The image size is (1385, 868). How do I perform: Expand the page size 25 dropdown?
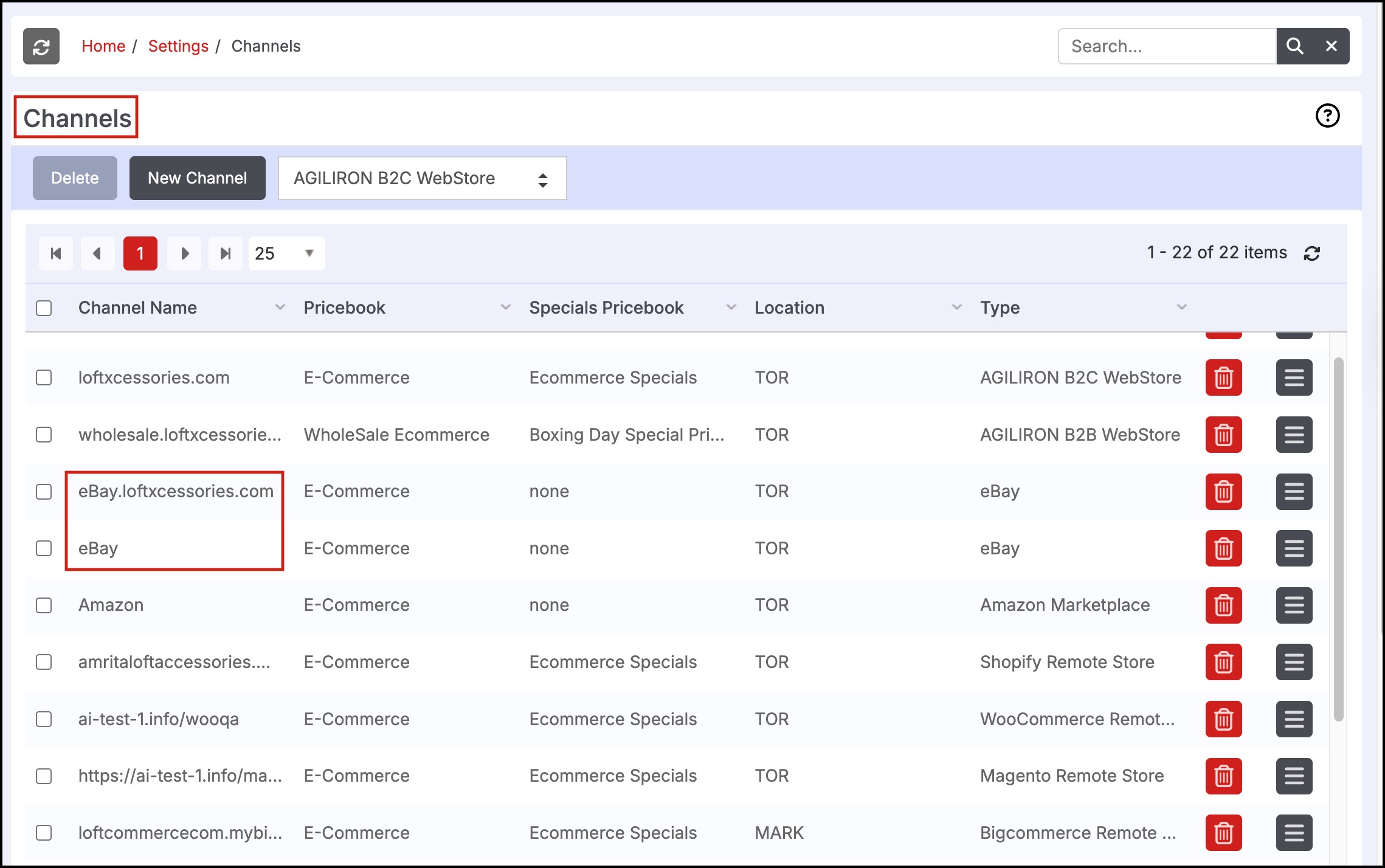click(286, 253)
